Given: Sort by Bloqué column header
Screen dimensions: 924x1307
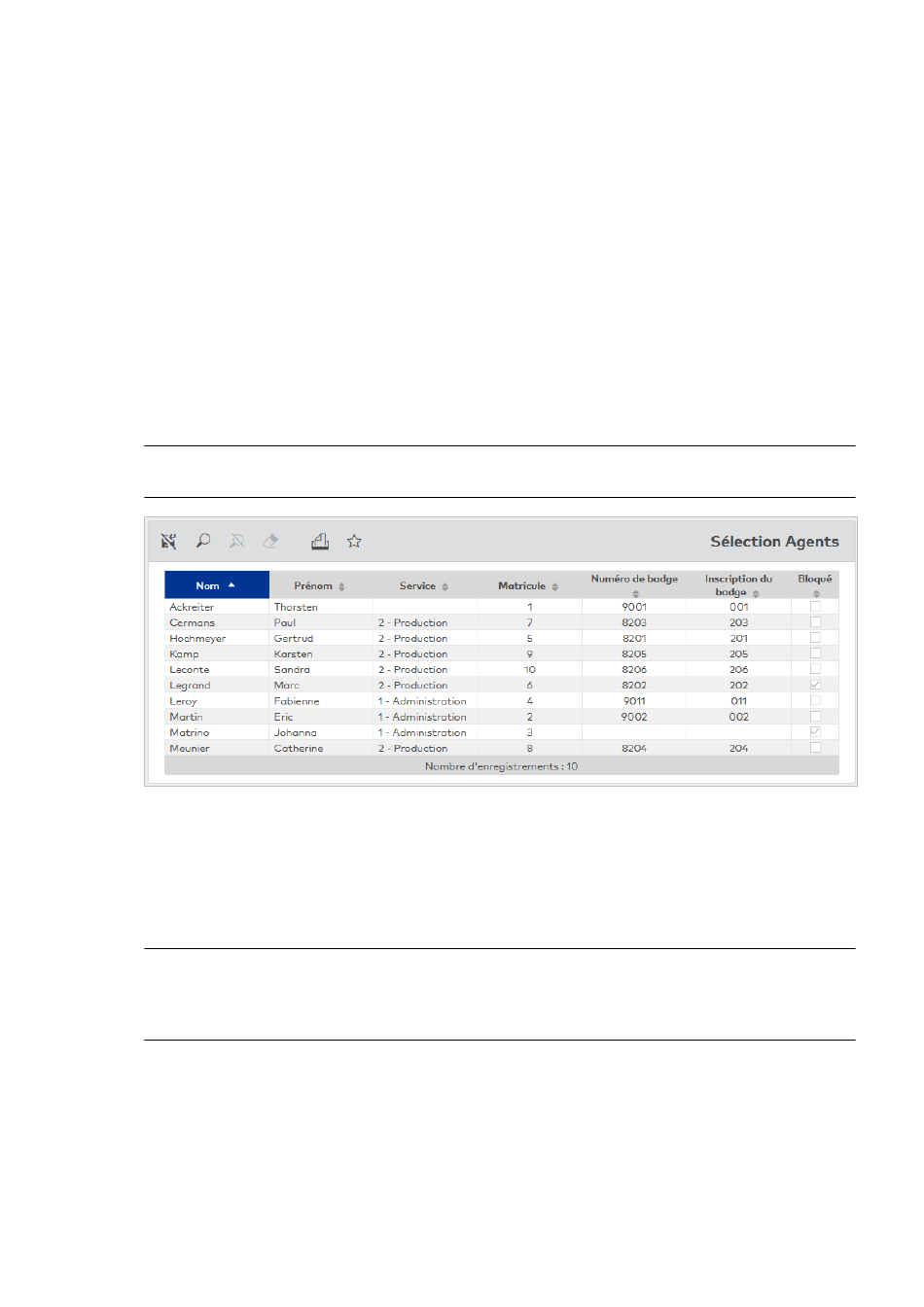Looking at the screenshot, I should pyautogui.click(x=815, y=585).
